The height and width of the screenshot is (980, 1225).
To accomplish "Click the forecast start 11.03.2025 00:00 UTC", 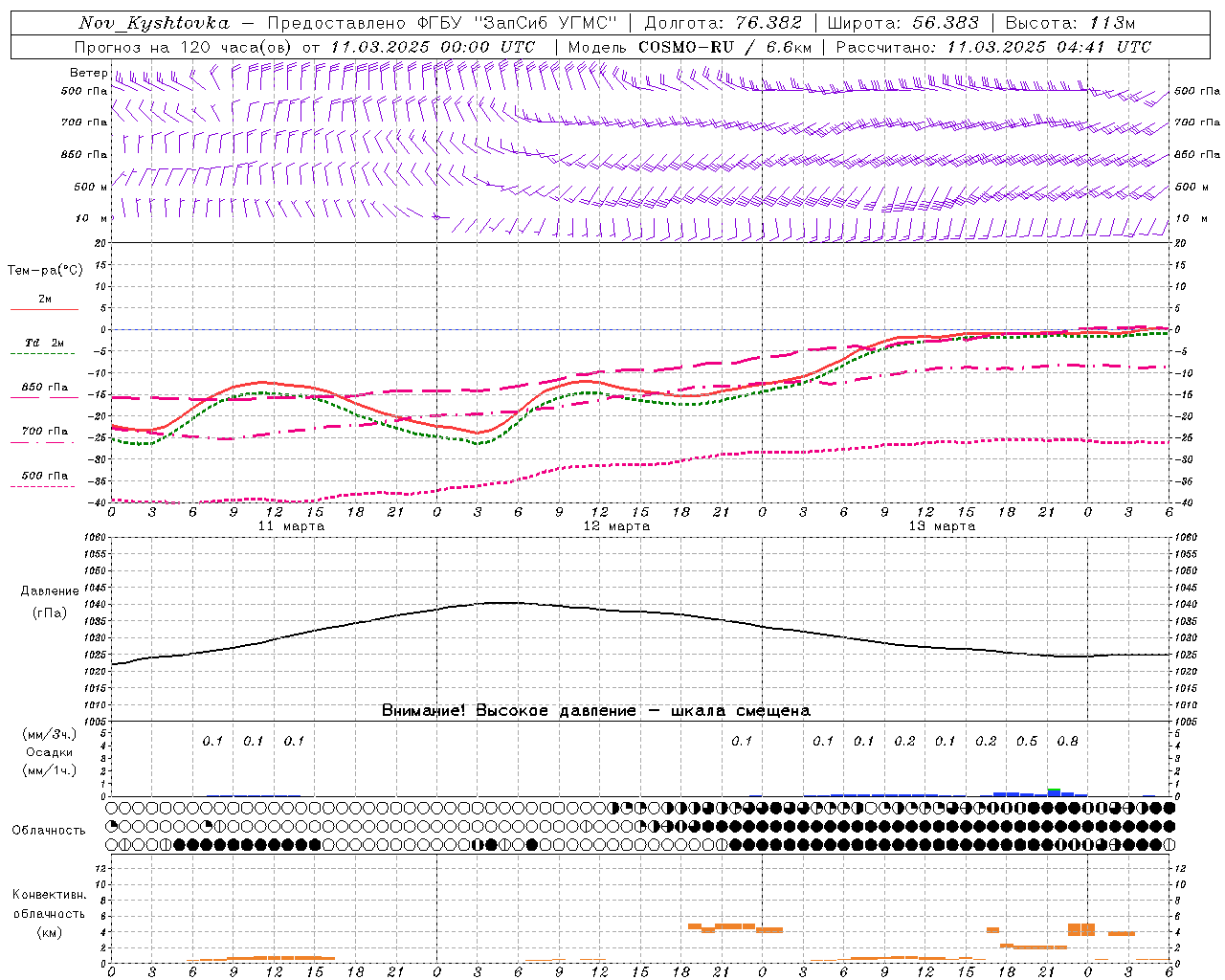I will click(x=433, y=47).
